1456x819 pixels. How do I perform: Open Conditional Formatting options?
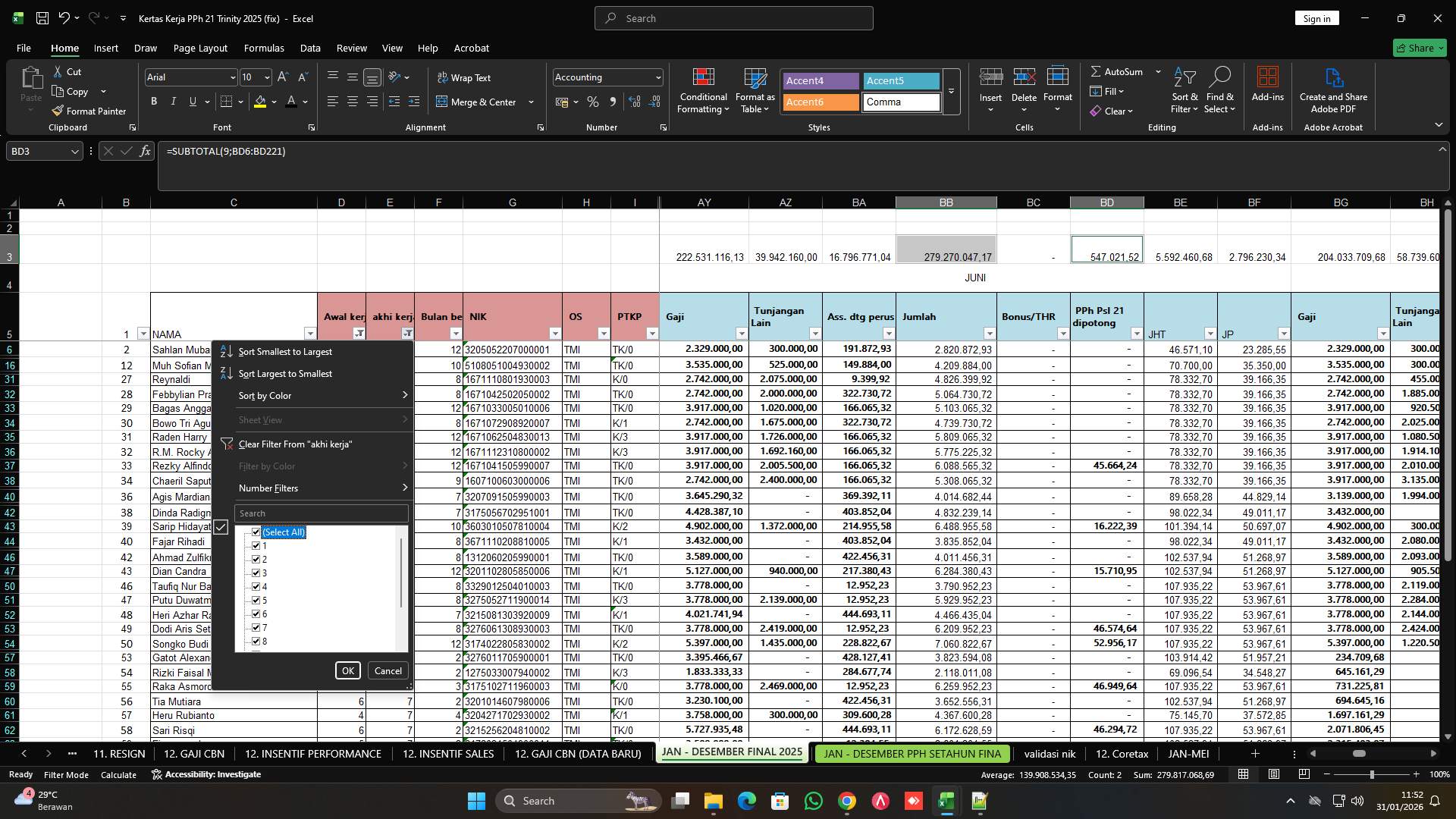(x=703, y=89)
